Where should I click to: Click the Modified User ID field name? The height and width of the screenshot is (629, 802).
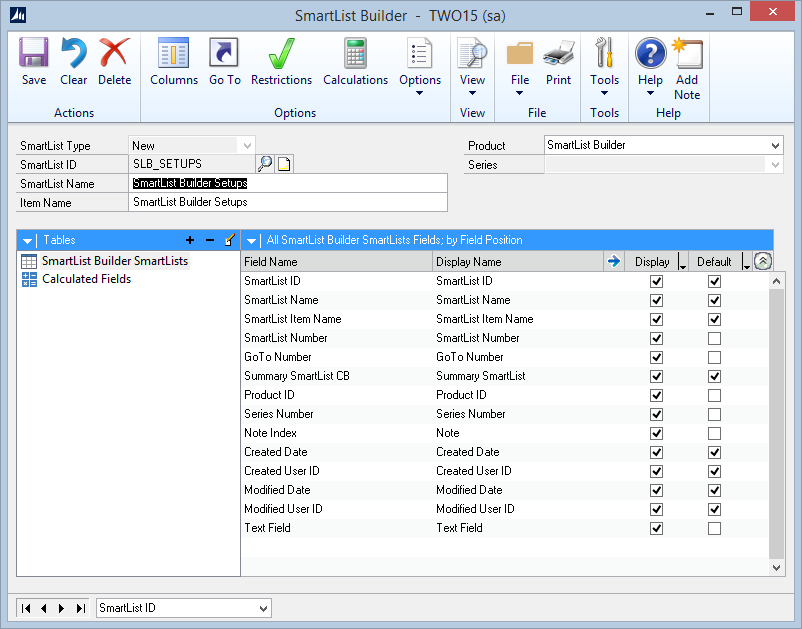(283, 509)
